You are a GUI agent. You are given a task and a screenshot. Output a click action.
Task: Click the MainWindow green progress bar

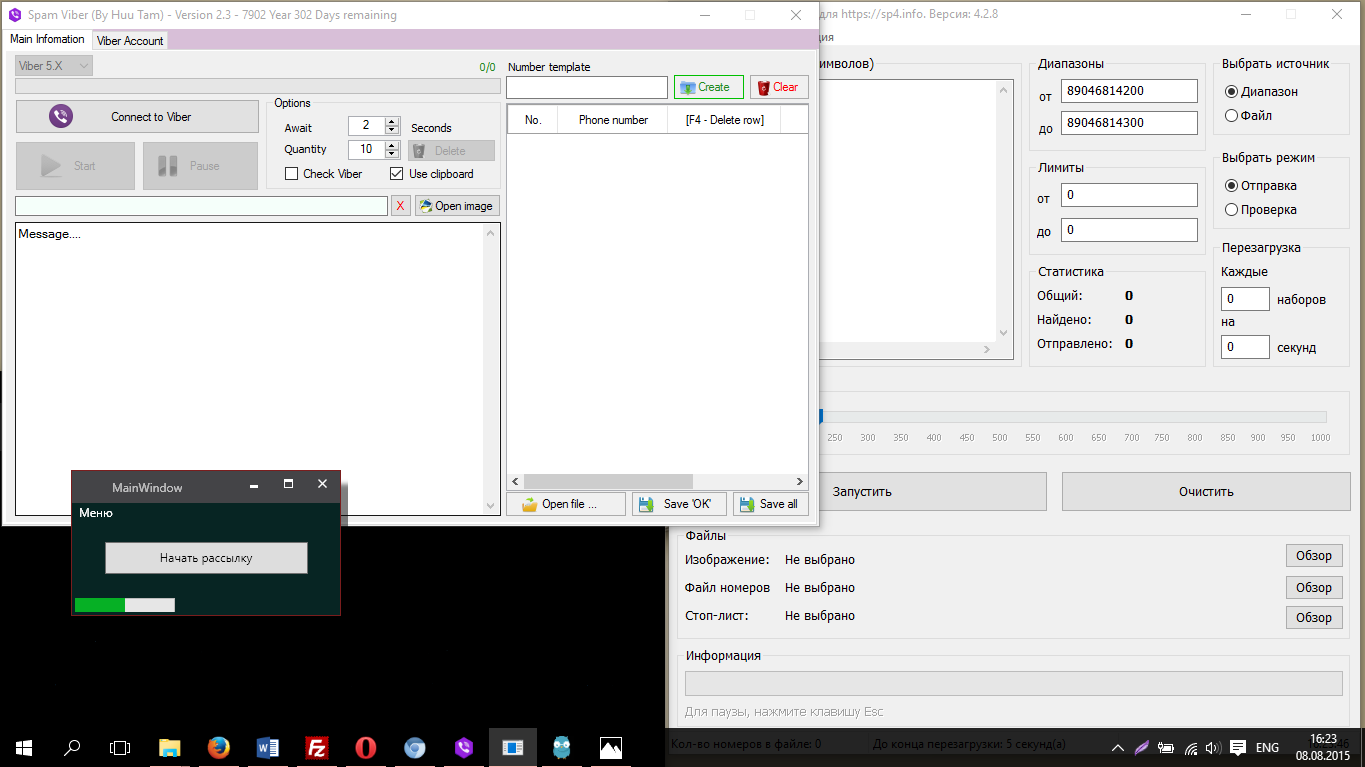pos(125,605)
